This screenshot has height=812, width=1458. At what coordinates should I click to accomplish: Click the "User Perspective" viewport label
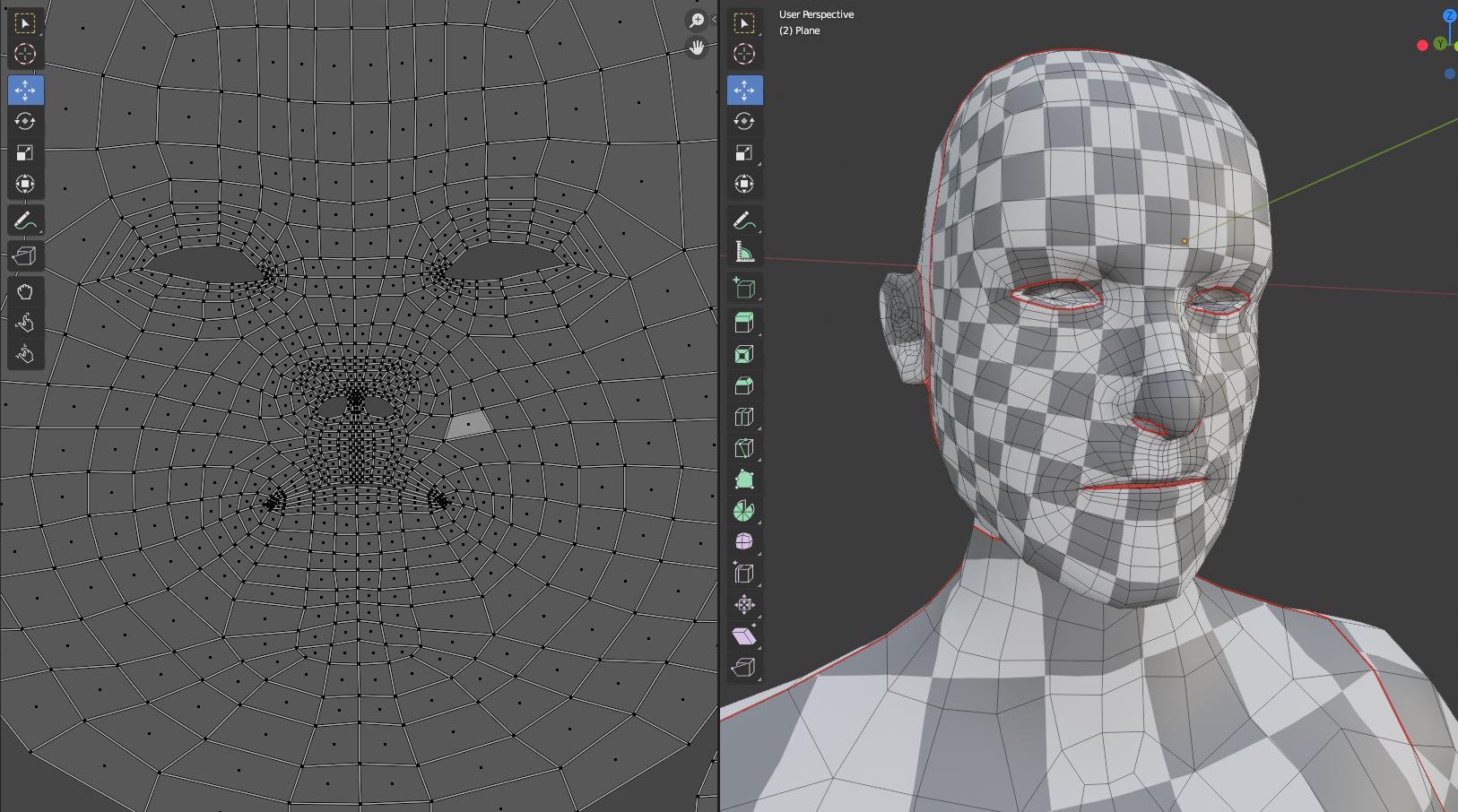pos(816,14)
